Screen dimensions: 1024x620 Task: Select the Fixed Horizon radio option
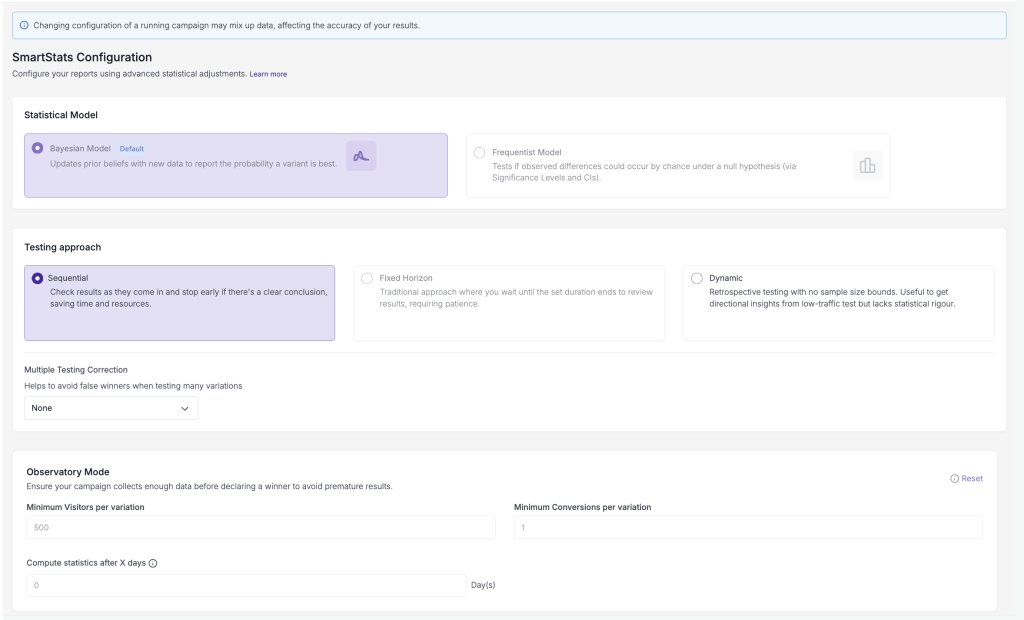click(x=367, y=278)
